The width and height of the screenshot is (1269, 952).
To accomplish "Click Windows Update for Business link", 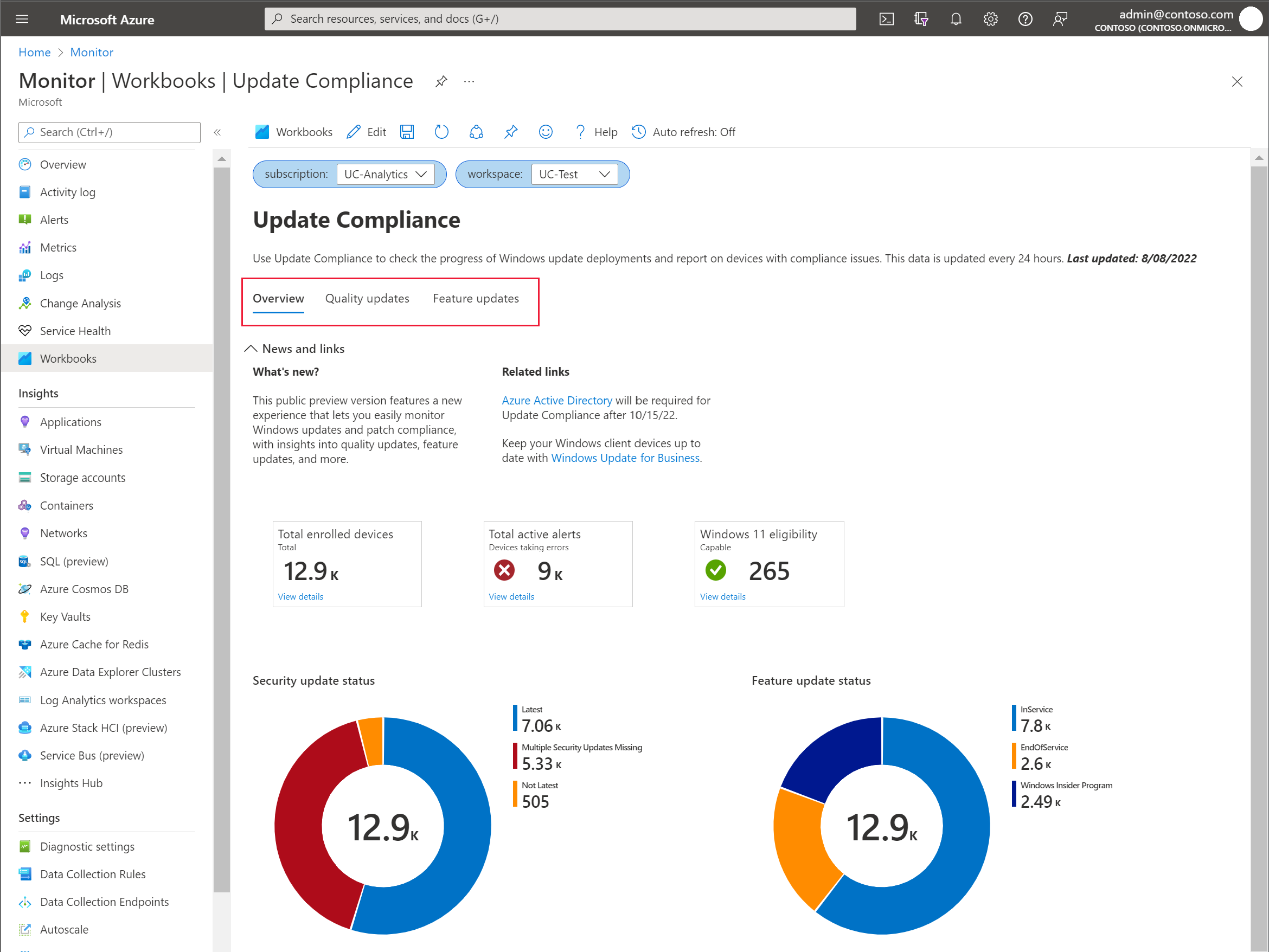I will pyautogui.click(x=625, y=458).
